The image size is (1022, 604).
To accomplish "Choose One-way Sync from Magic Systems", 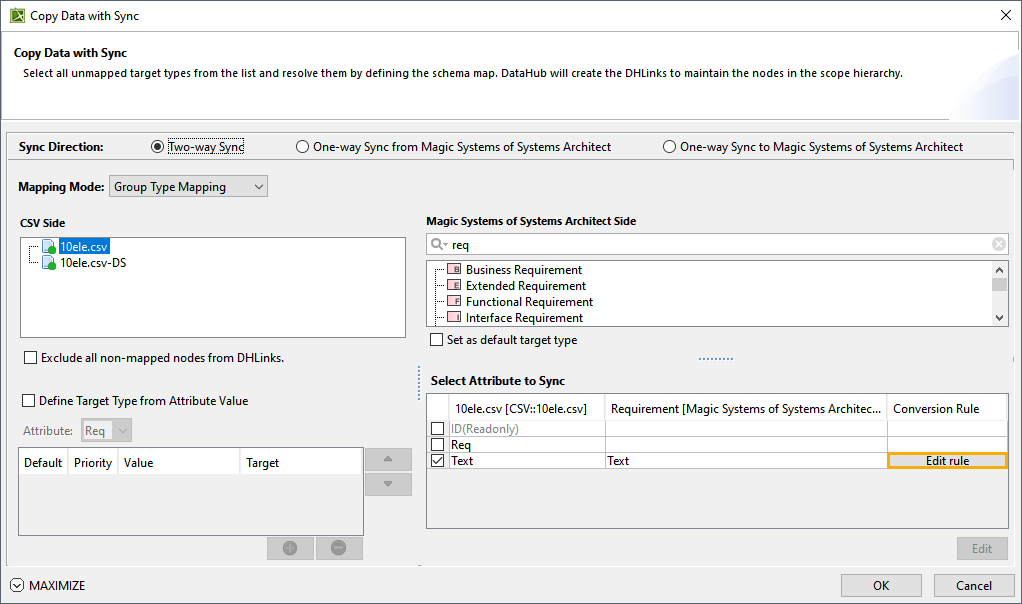I will [303, 147].
